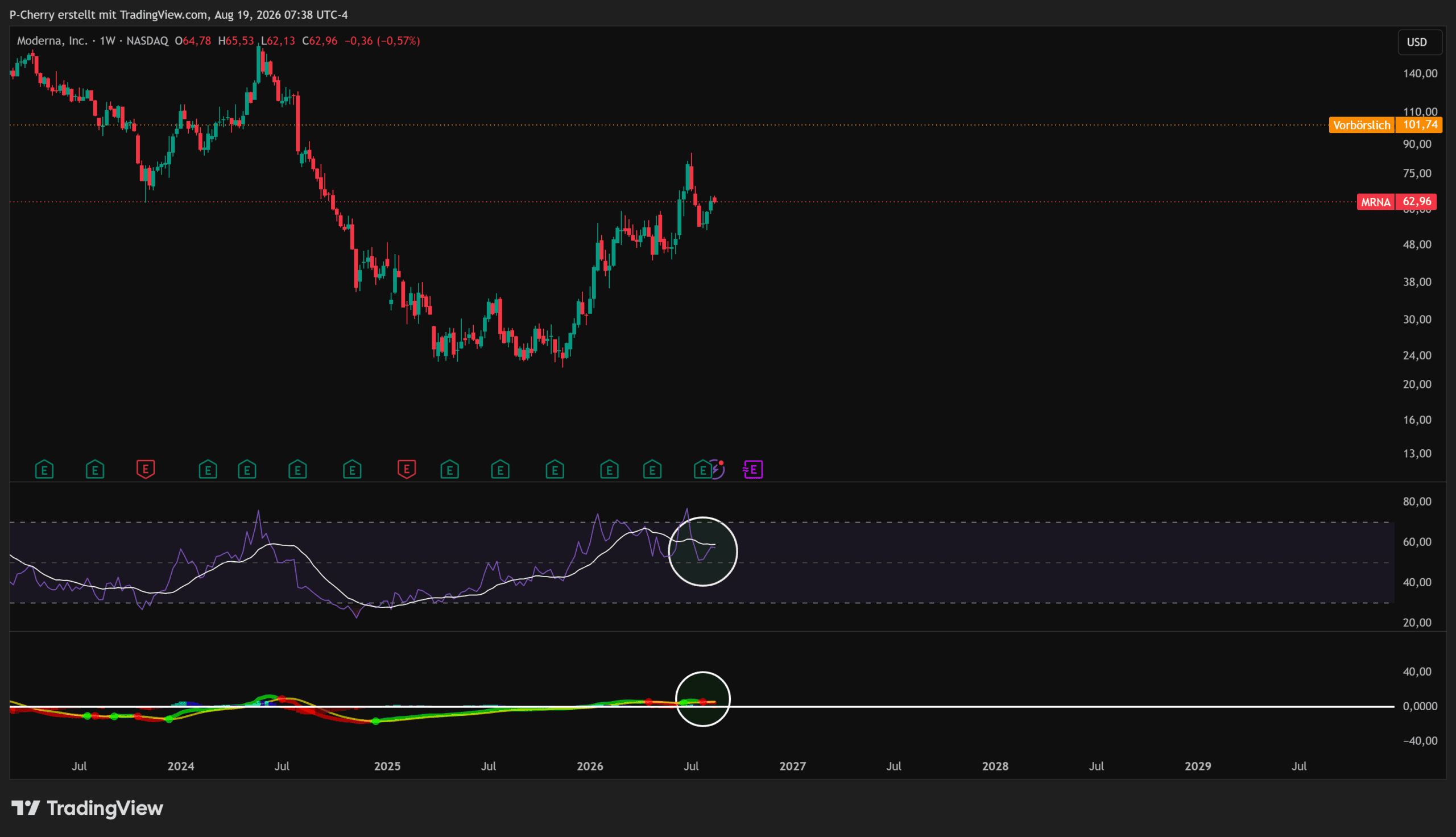Click the MRNA 62,96 price label
The width and height of the screenshot is (1456, 837).
click(1396, 202)
